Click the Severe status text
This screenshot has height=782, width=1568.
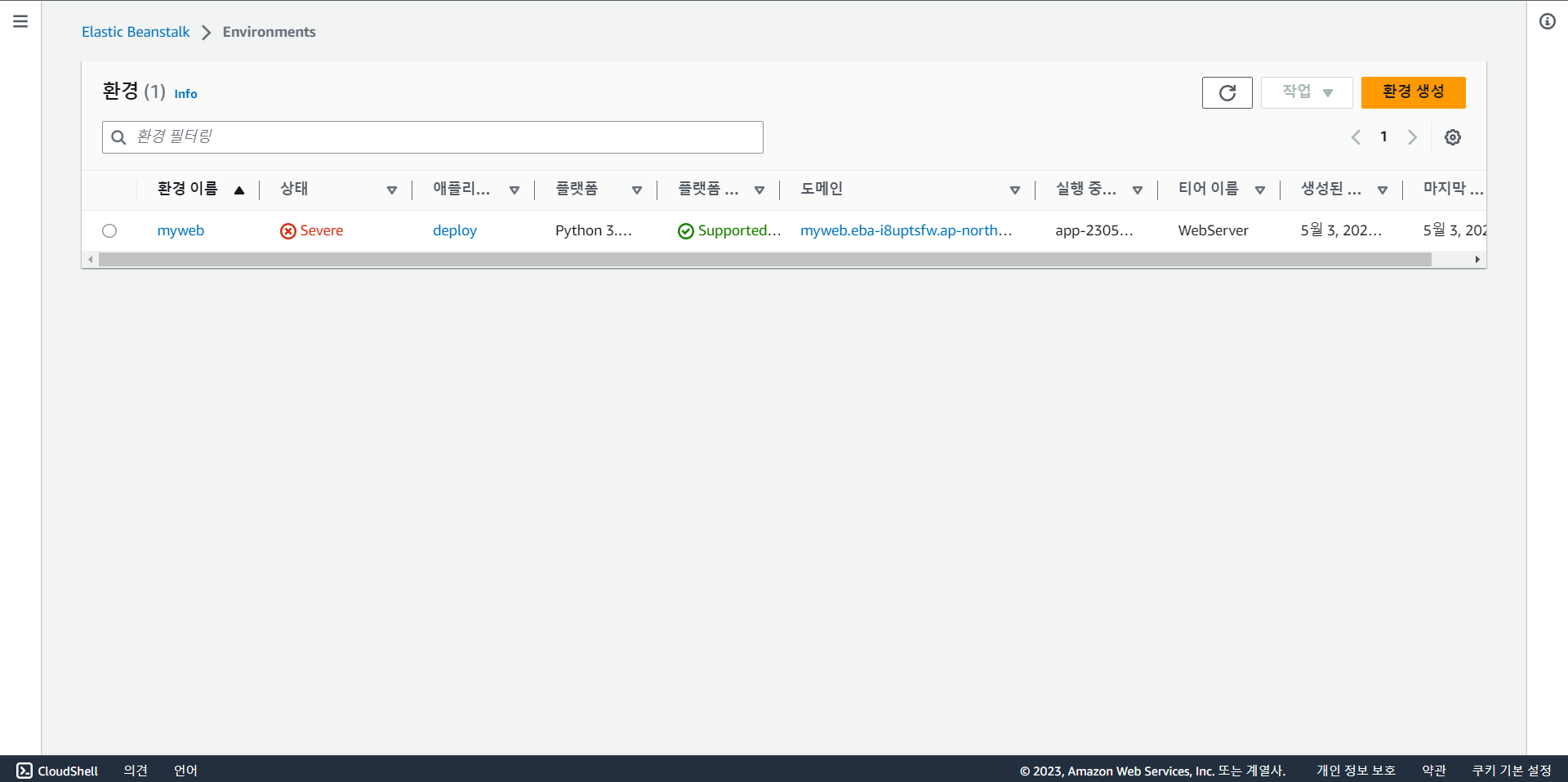tap(322, 230)
